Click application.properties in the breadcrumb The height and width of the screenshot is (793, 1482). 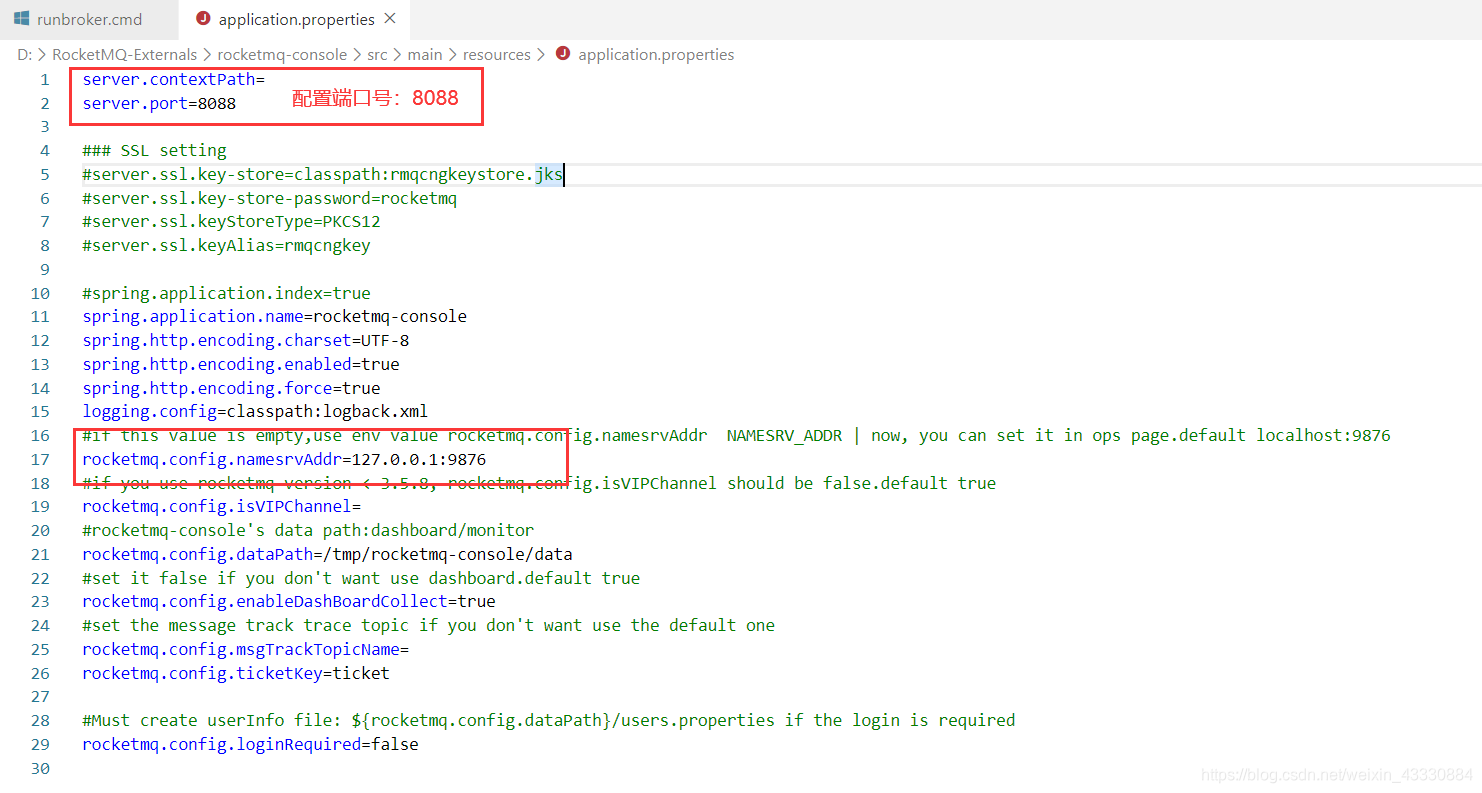(656, 54)
